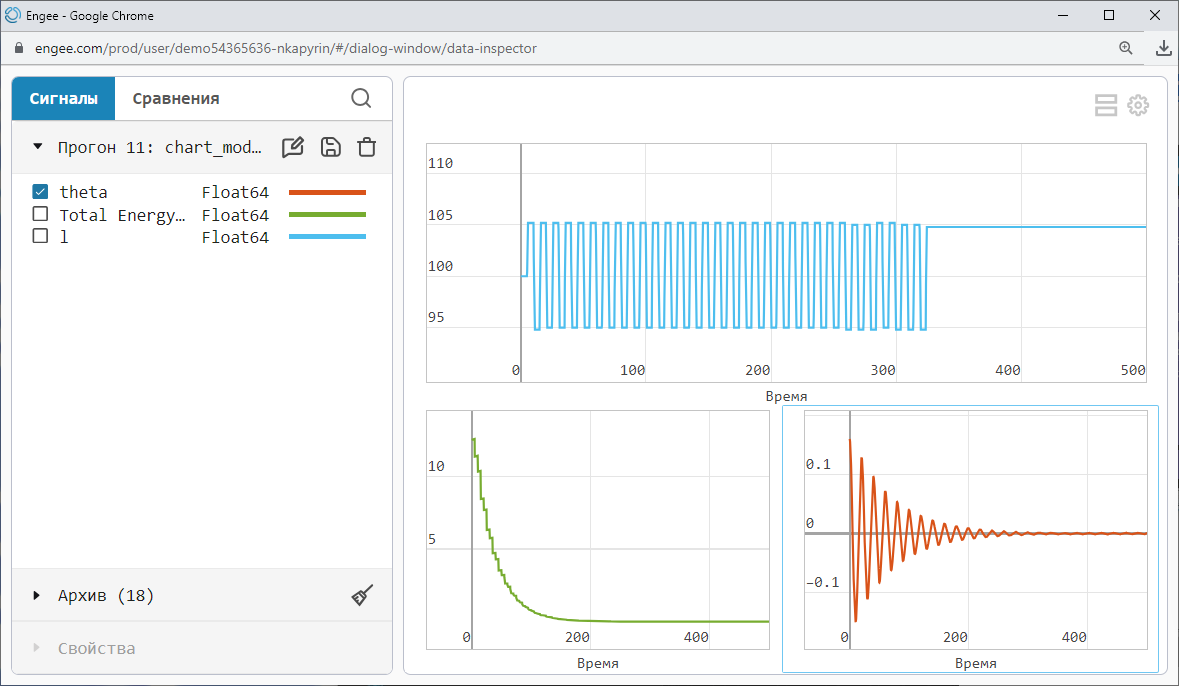Click the browser zoom magnifier icon
This screenshot has height=686, width=1179.
tap(1126, 48)
